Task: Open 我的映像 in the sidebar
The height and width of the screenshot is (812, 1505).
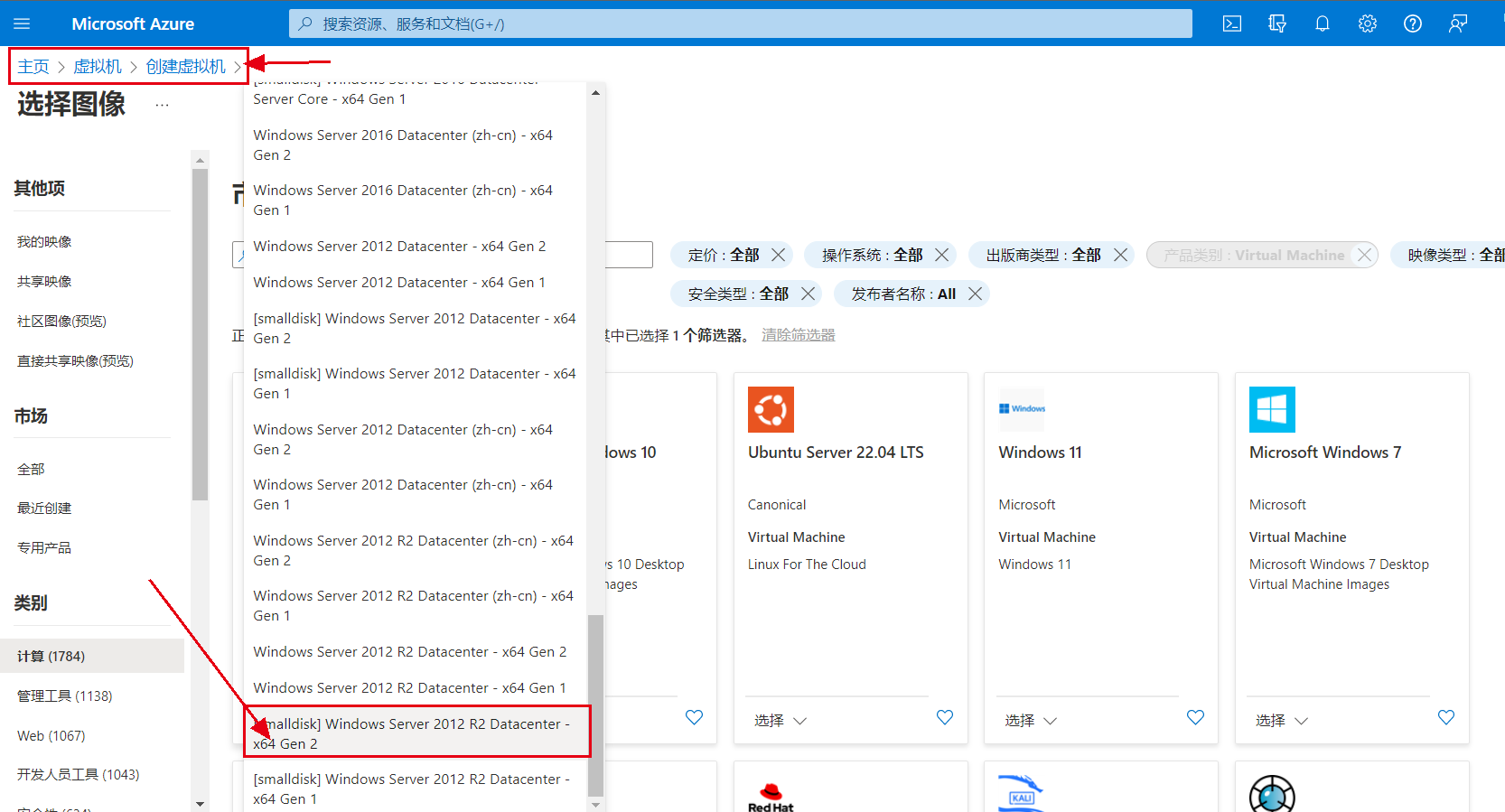Action: tap(44, 241)
